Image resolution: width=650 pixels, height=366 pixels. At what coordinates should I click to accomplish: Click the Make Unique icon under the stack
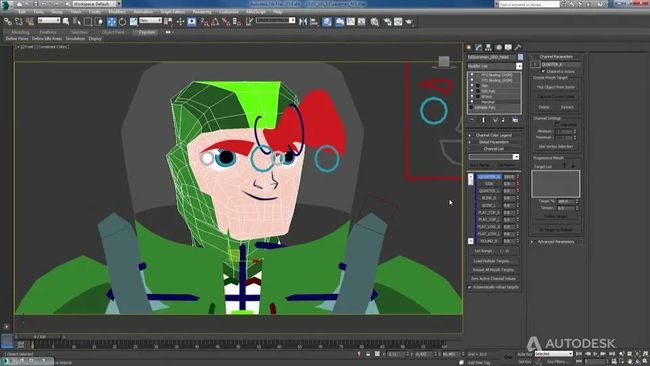point(495,120)
